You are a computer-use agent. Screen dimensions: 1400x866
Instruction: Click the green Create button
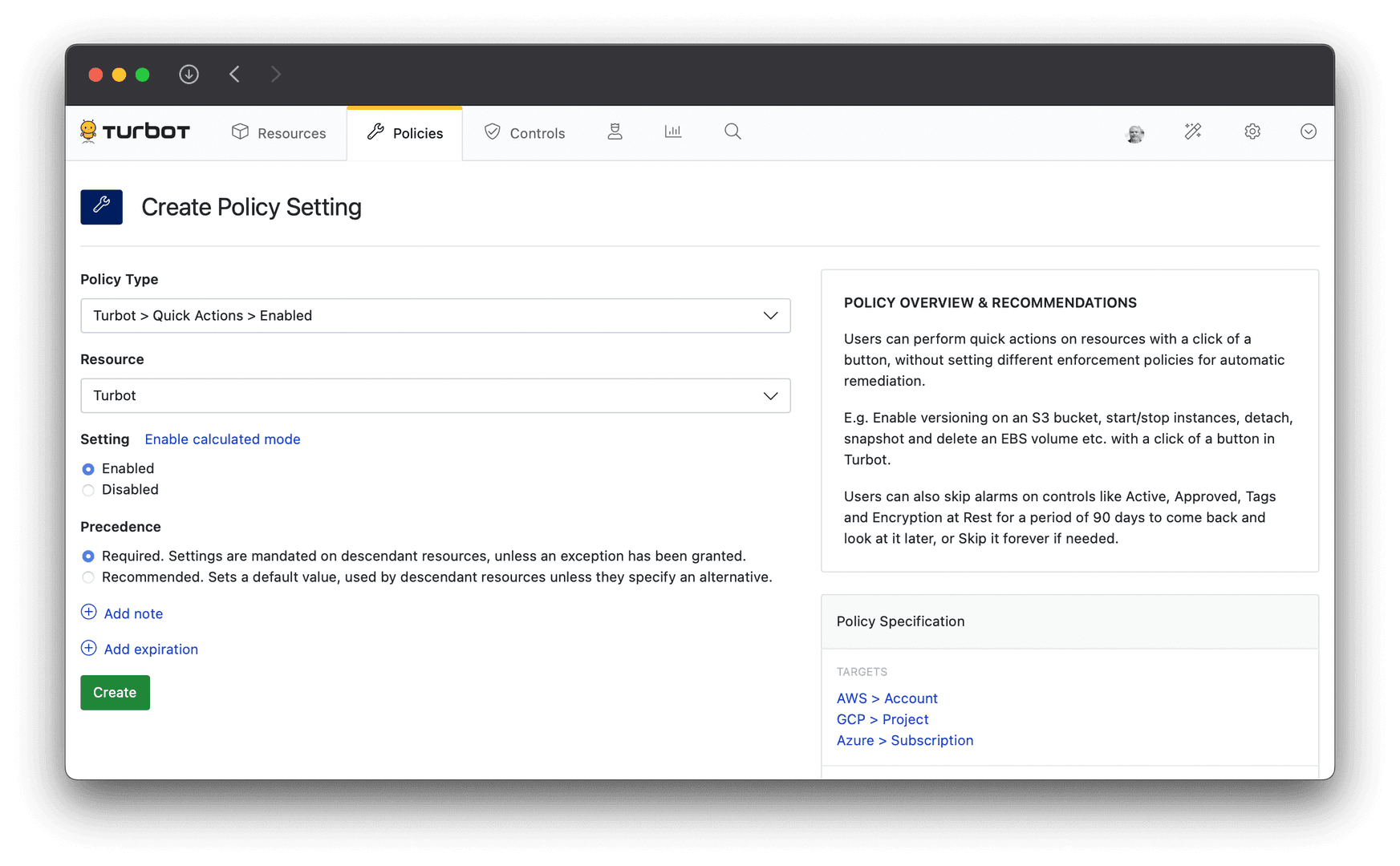(x=115, y=693)
